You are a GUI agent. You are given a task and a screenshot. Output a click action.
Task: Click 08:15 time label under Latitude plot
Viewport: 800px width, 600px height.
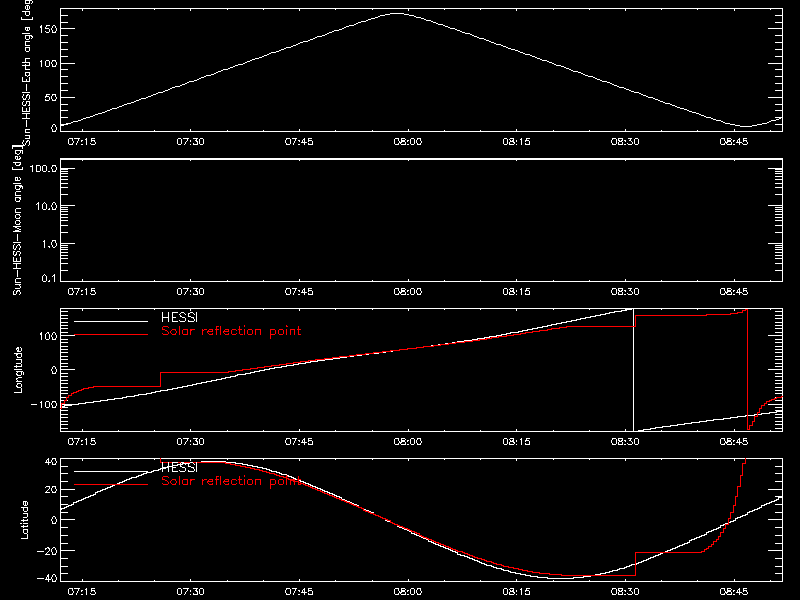coord(516,592)
